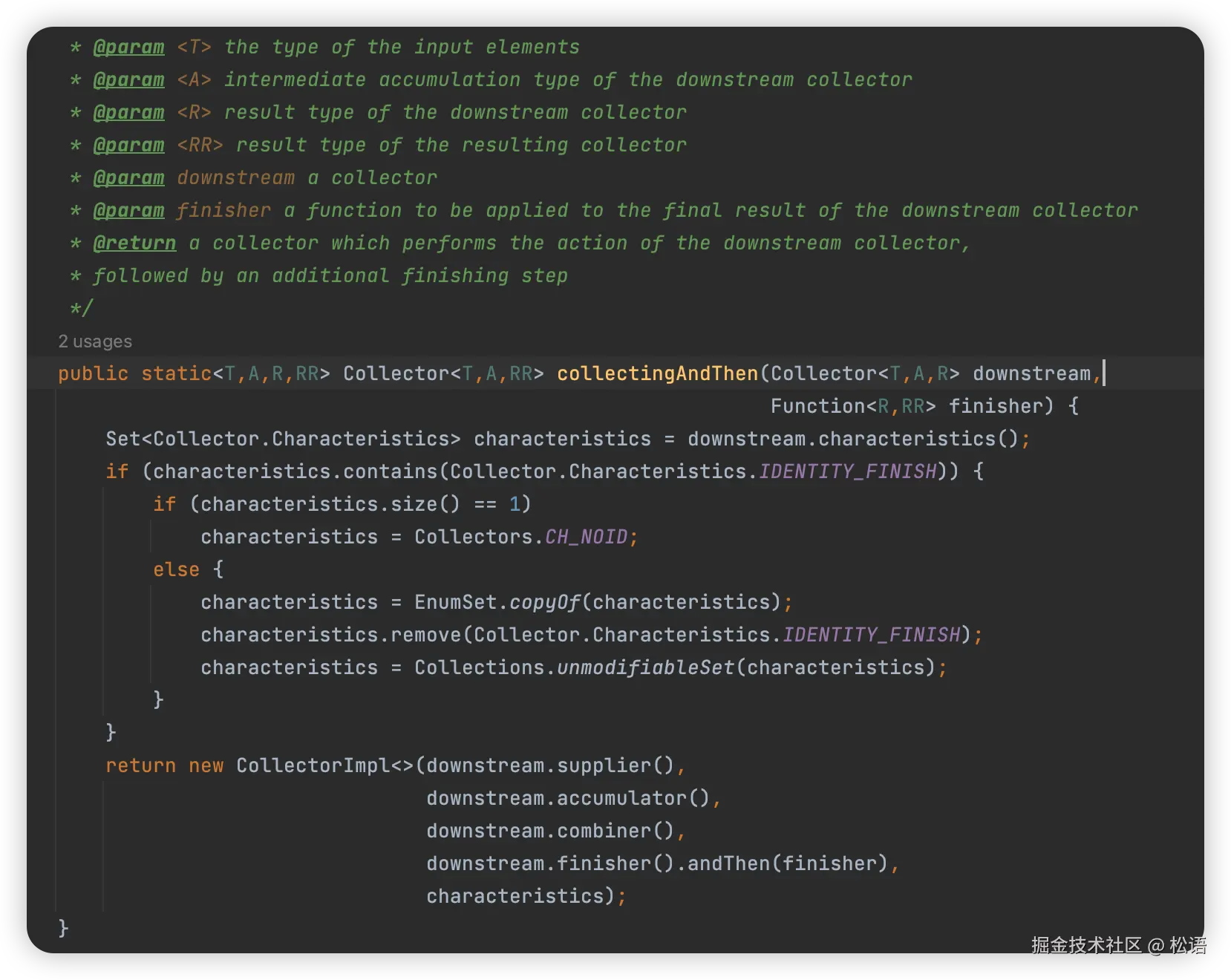
Task: Click the downstream.supplier() call
Action: coord(549,765)
